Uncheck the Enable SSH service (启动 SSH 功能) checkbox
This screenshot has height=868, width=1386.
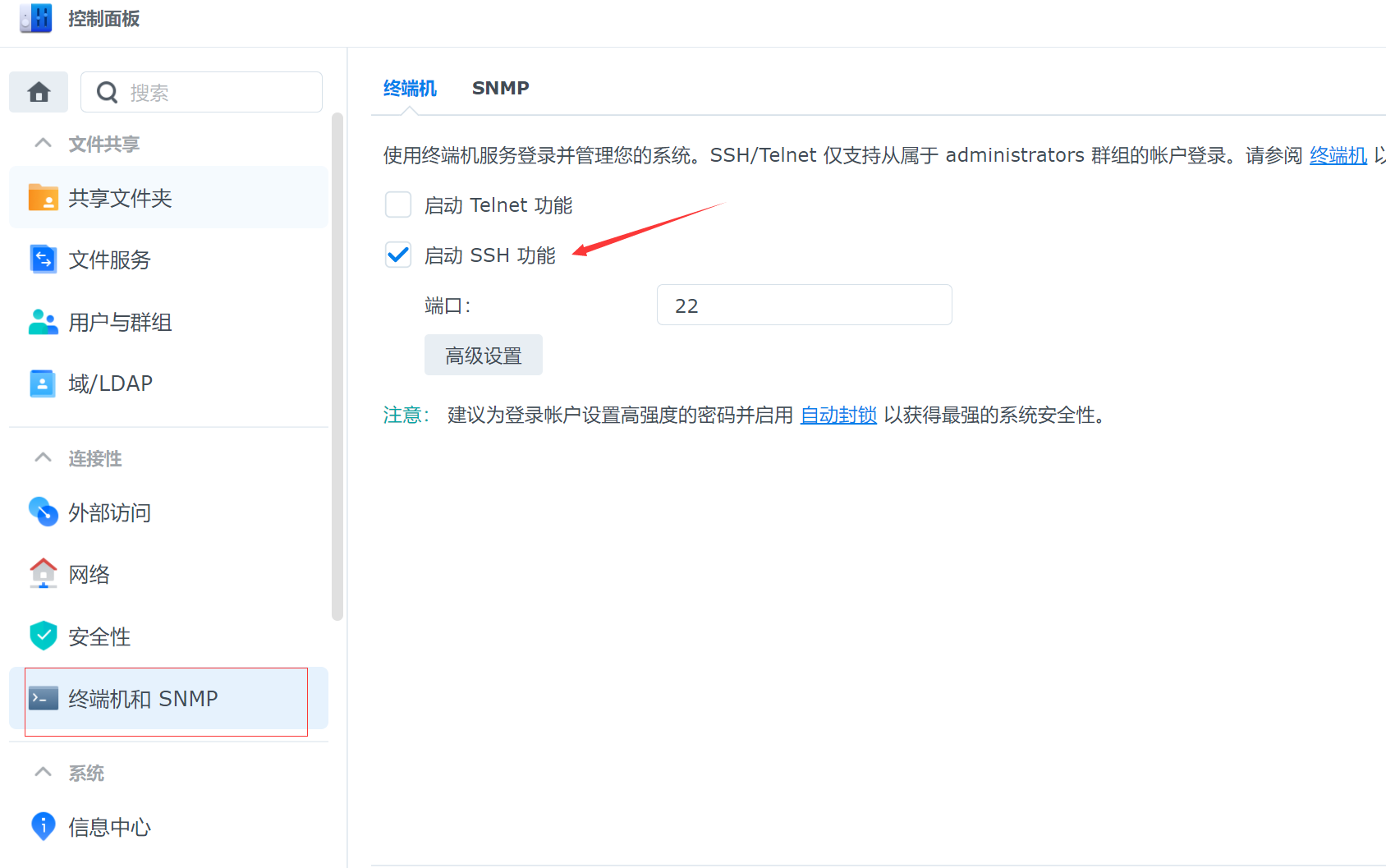tap(398, 255)
